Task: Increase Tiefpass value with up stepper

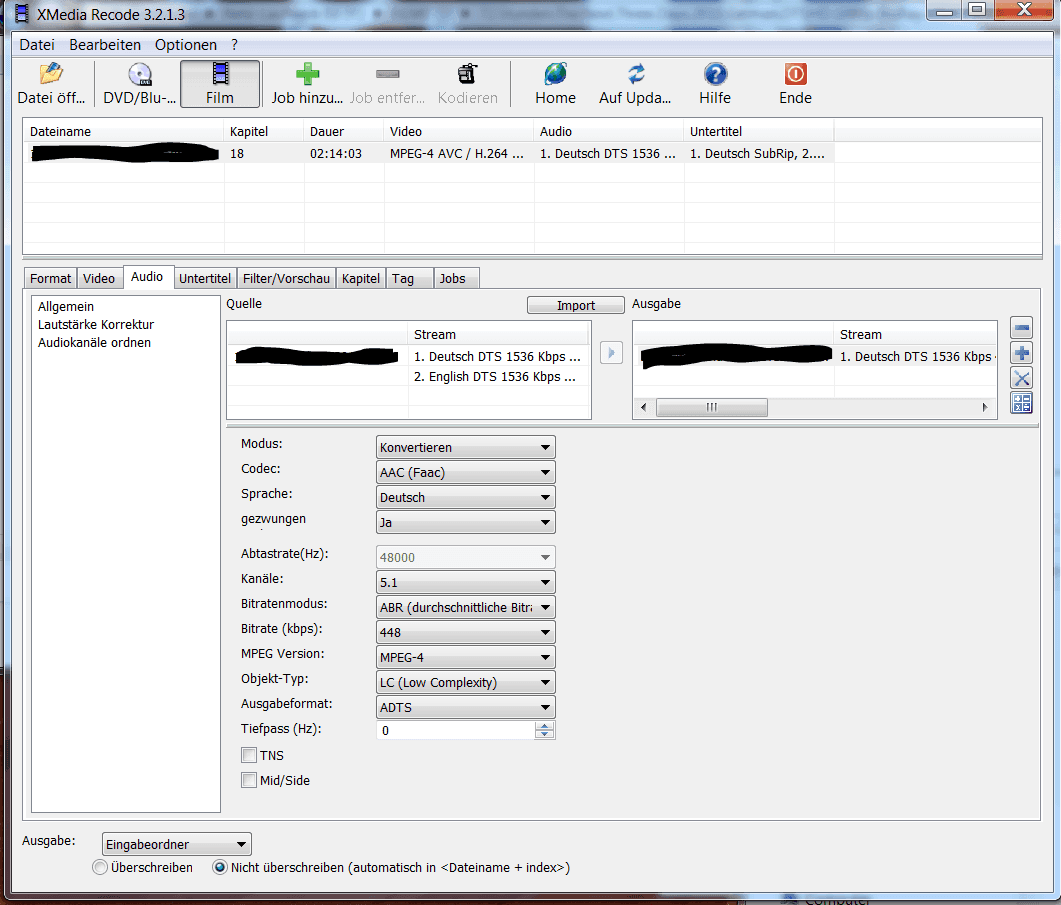Action: pos(545,726)
